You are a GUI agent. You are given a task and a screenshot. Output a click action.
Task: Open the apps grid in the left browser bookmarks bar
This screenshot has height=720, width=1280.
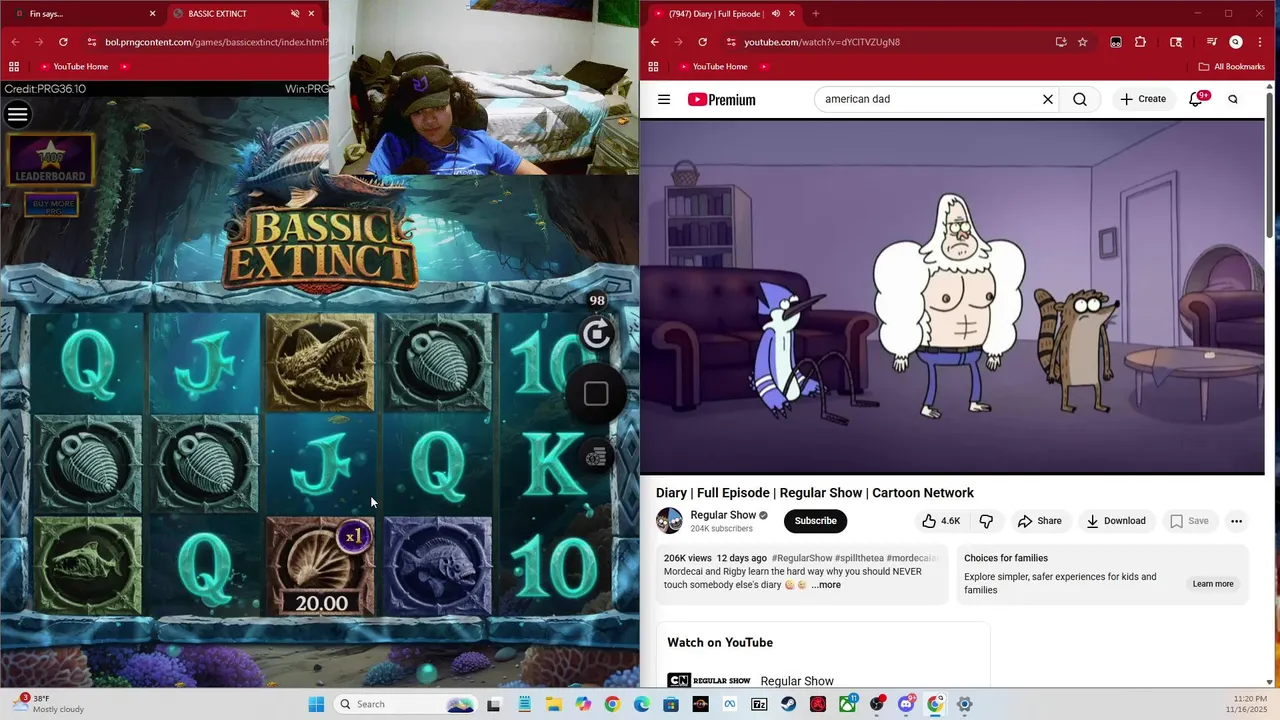point(14,67)
